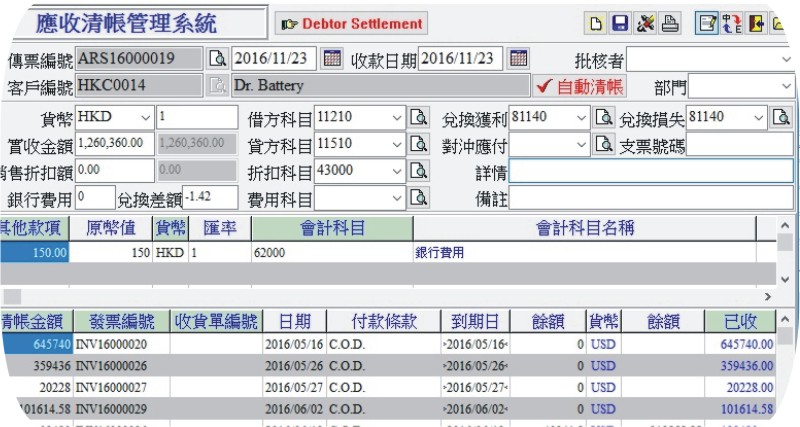Click the 到期日 column header
The width and height of the screenshot is (800, 427).
pyautogui.click(x=474, y=321)
